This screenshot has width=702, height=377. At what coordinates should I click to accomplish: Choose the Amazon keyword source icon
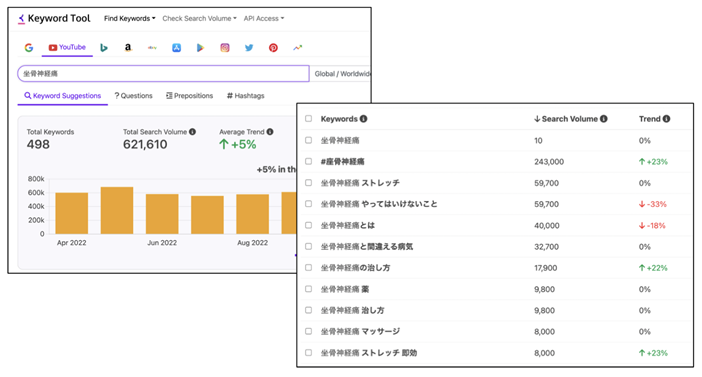click(128, 47)
